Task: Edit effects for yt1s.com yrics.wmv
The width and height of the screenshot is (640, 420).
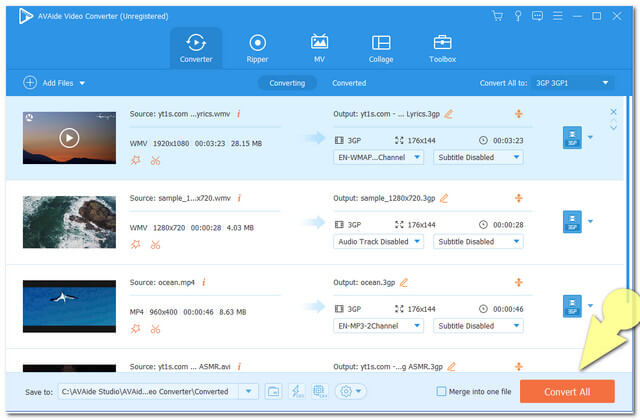Action: coord(136,160)
